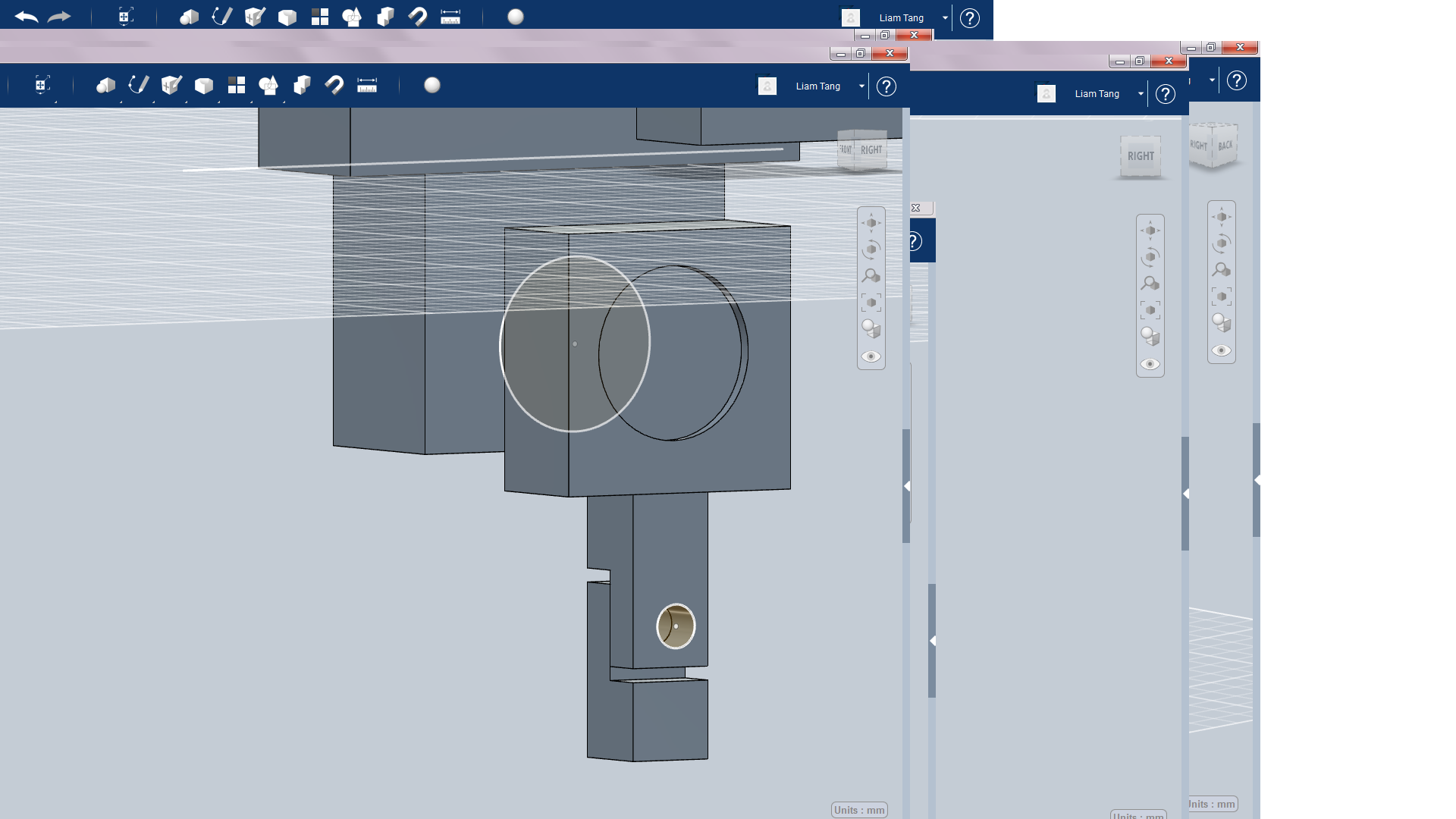Click Undo arrow in the topmost toolbar
The height and width of the screenshot is (819, 1456).
pyautogui.click(x=27, y=17)
